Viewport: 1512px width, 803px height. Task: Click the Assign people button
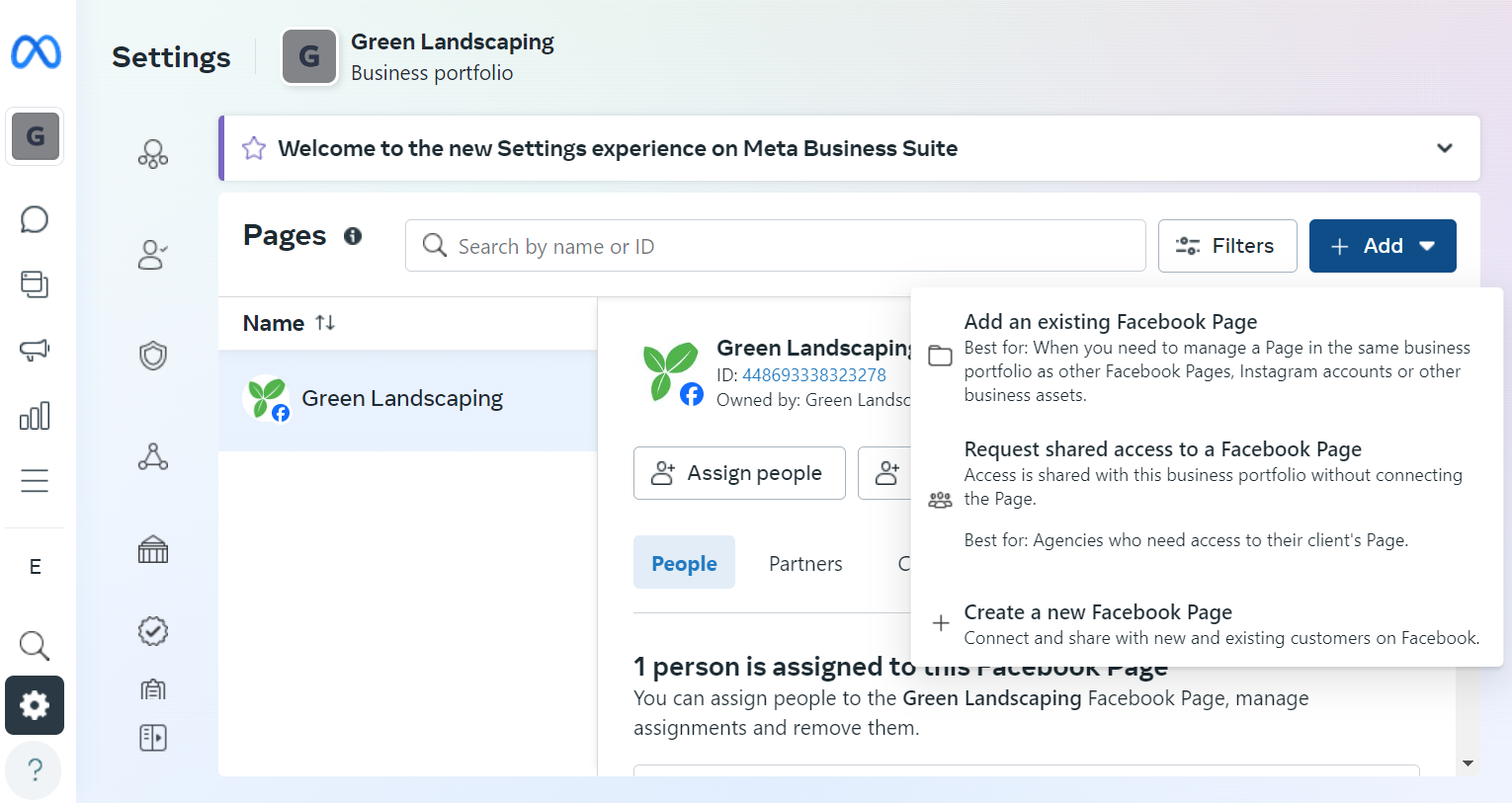click(x=739, y=473)
